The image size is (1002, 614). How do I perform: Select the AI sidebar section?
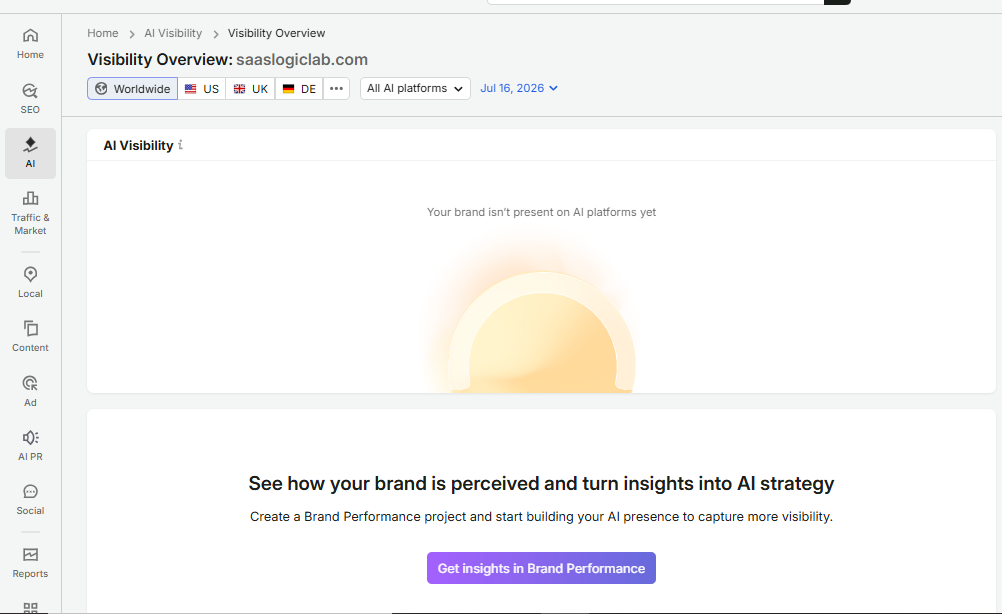point(30,153)
